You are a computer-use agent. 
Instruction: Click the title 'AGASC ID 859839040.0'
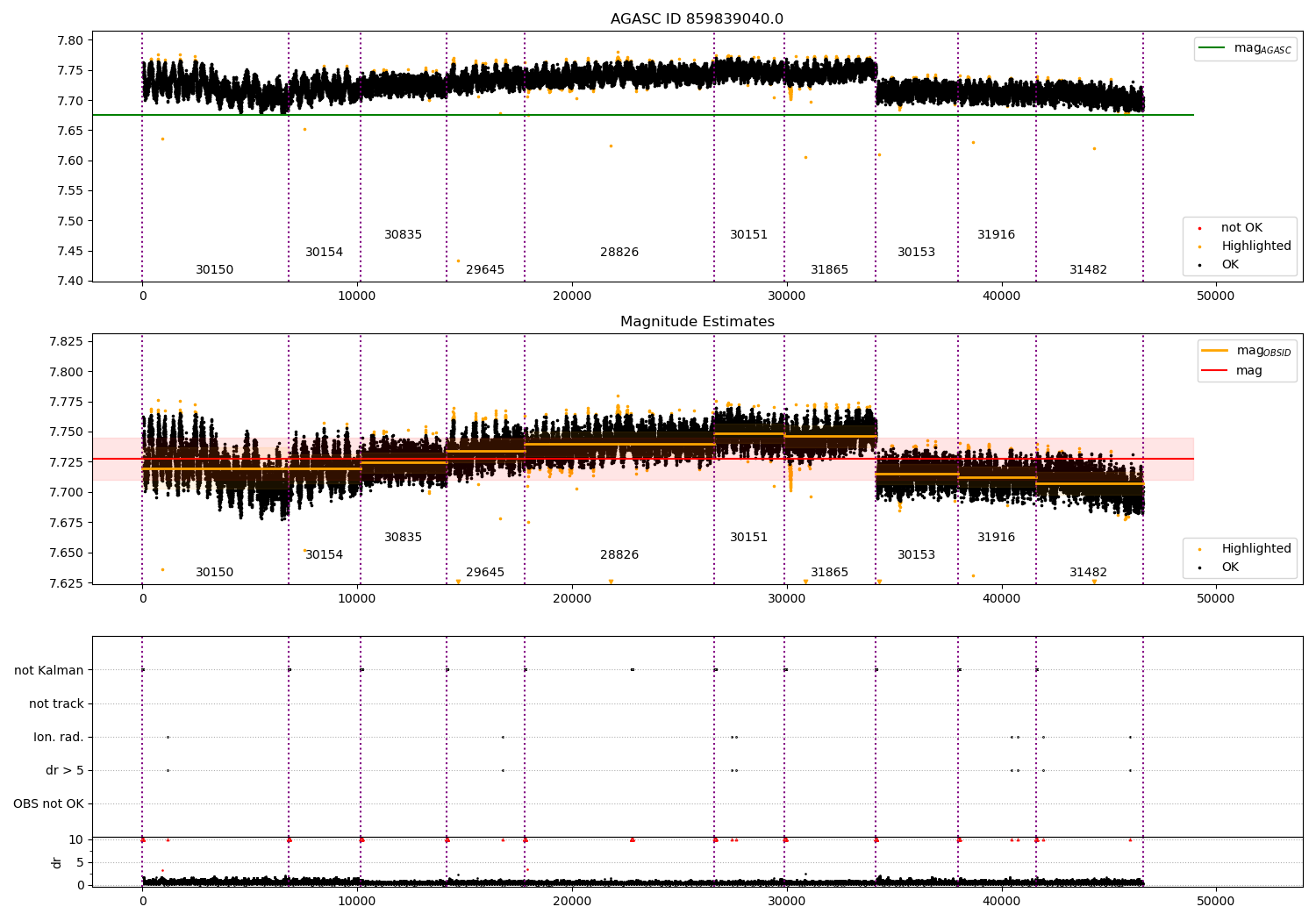pos(697,19)
